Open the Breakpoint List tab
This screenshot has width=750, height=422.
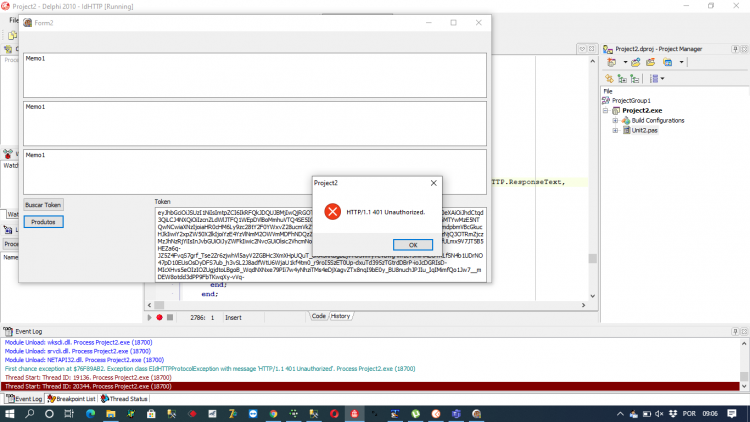71,399
